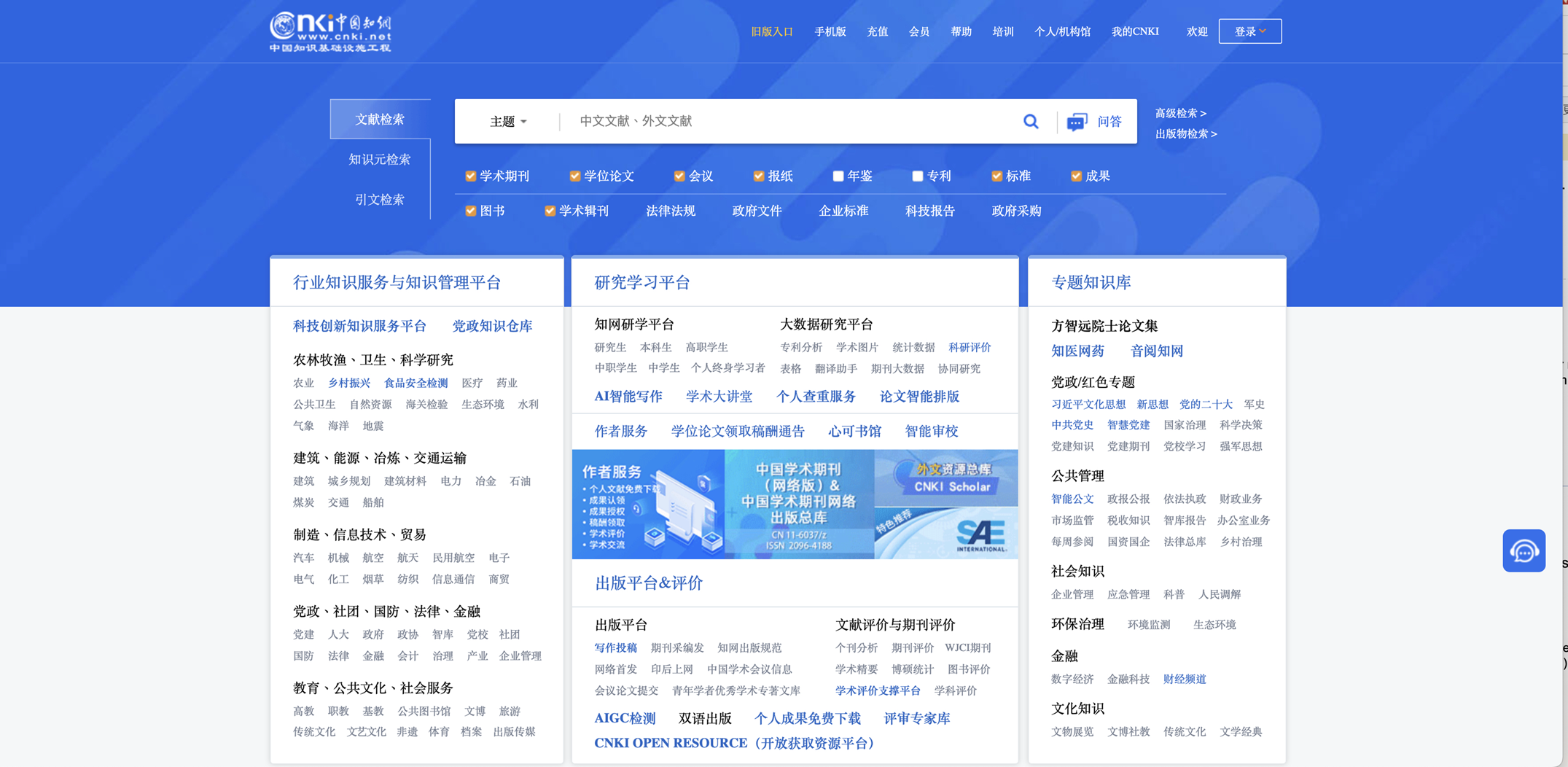Open 会员 in the top navigation

[x=919, y=32]
